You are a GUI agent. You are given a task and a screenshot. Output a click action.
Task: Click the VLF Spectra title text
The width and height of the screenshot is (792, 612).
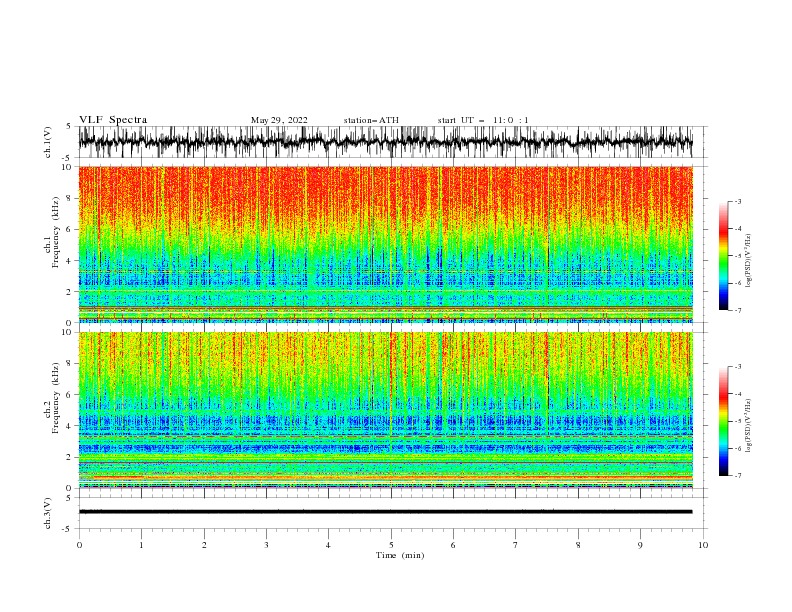click(x=113, y=120)
